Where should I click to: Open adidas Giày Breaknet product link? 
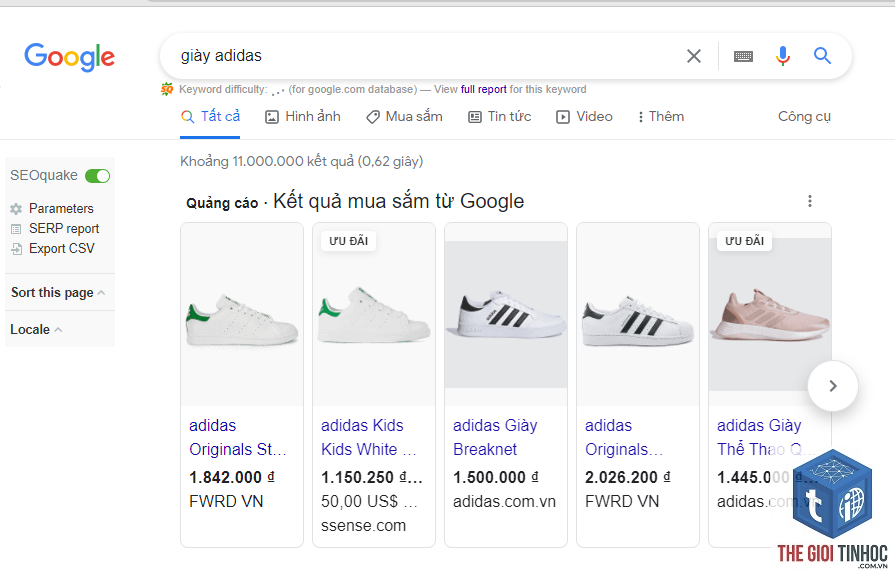[x=495, y=437]
